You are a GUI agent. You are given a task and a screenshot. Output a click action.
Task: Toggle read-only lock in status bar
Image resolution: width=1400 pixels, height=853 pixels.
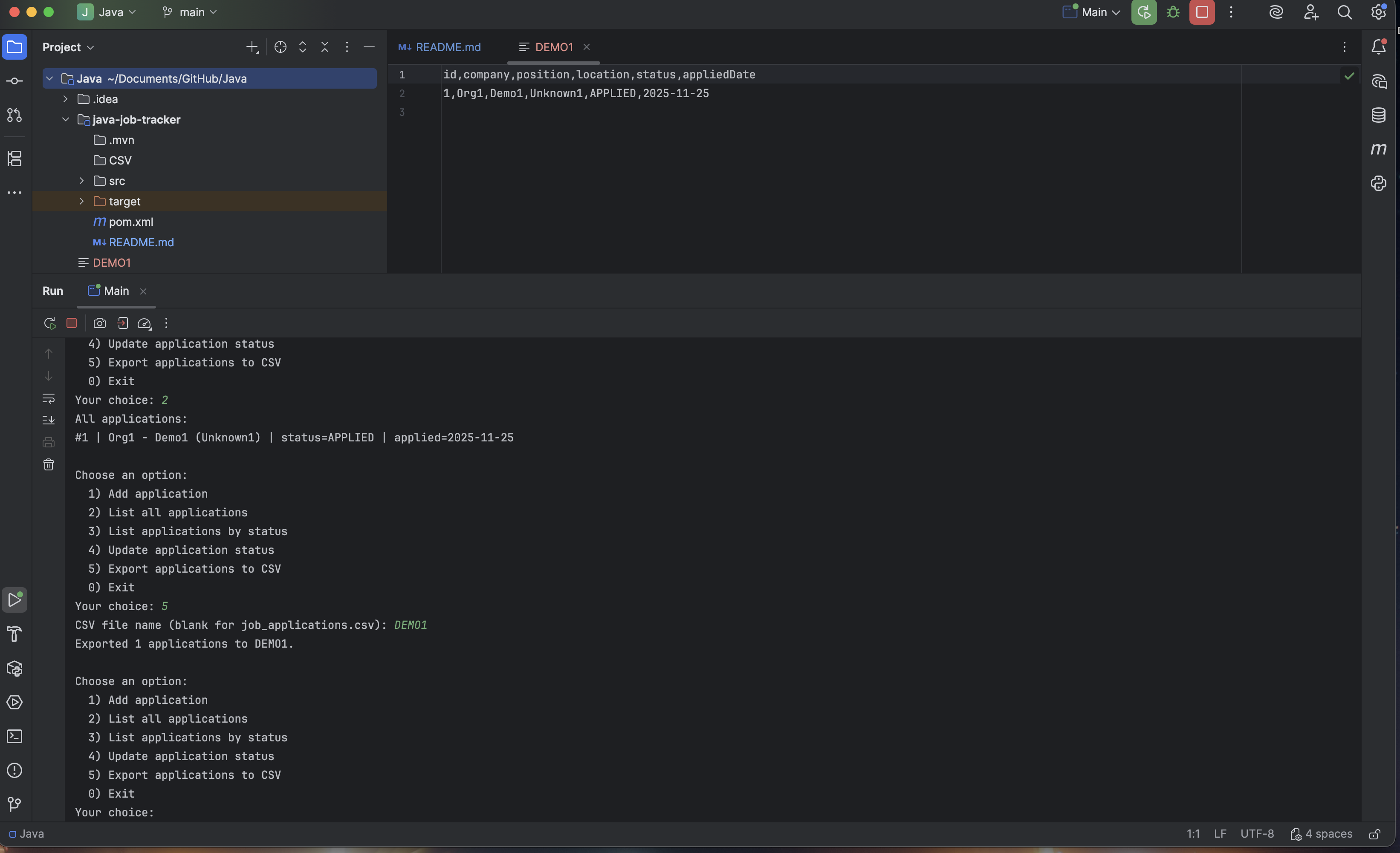pyautogui.click(x=1374, y=834)
